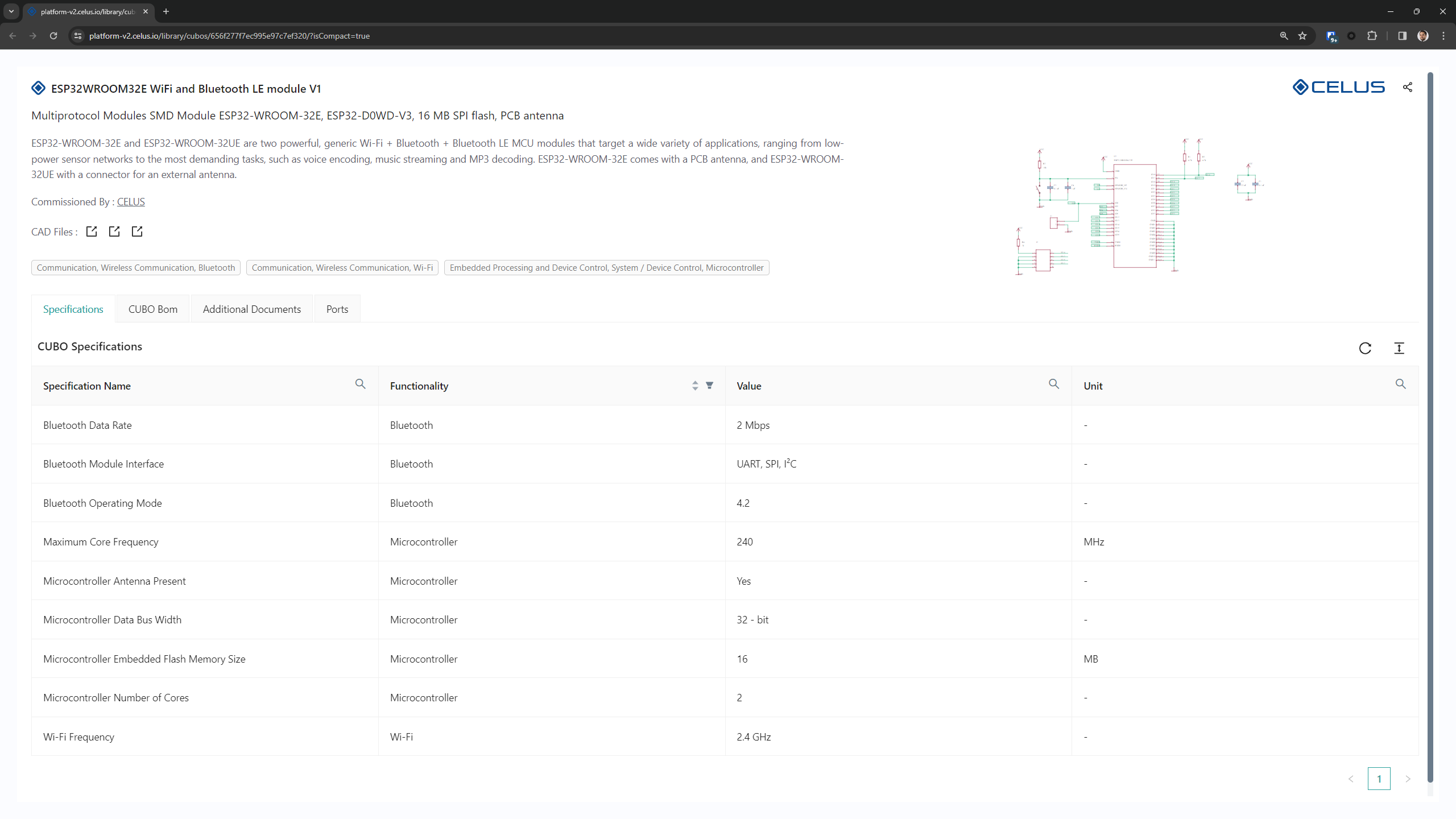The image size is (1456, 819).
Task: Click the page vertical scrollbar
Action: tap(1430, 427)
